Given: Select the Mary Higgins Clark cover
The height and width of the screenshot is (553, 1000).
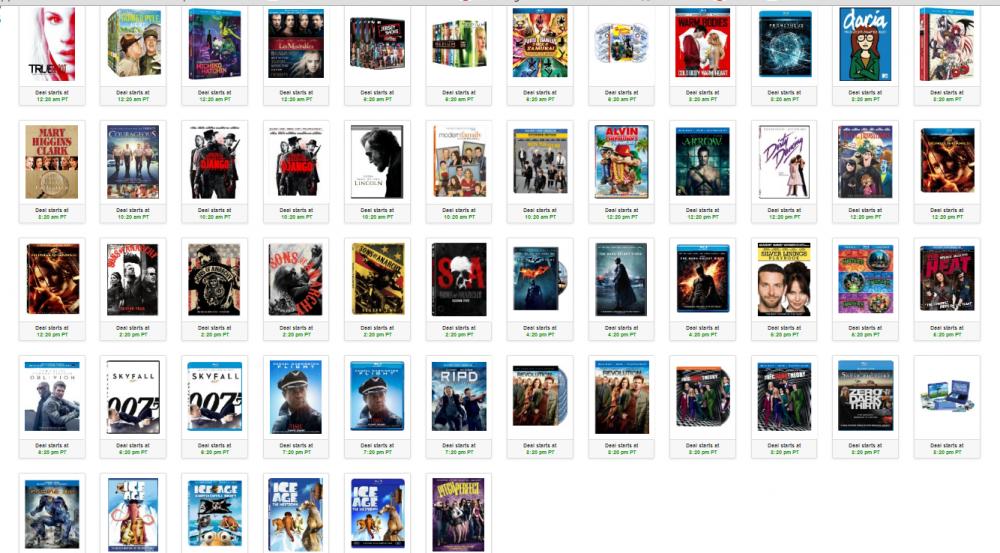Looking at the screenshot, I should (x=52, y=161).
